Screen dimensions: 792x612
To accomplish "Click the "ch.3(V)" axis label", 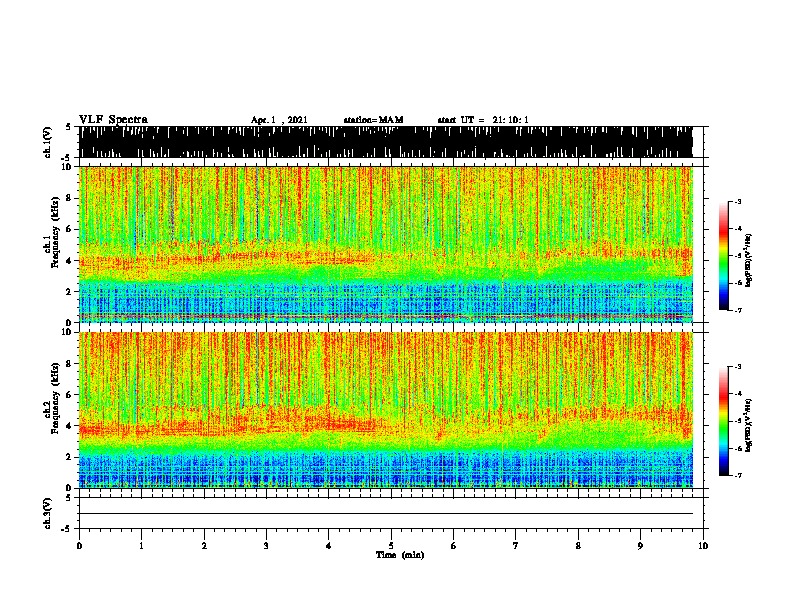I will [48, 513].
